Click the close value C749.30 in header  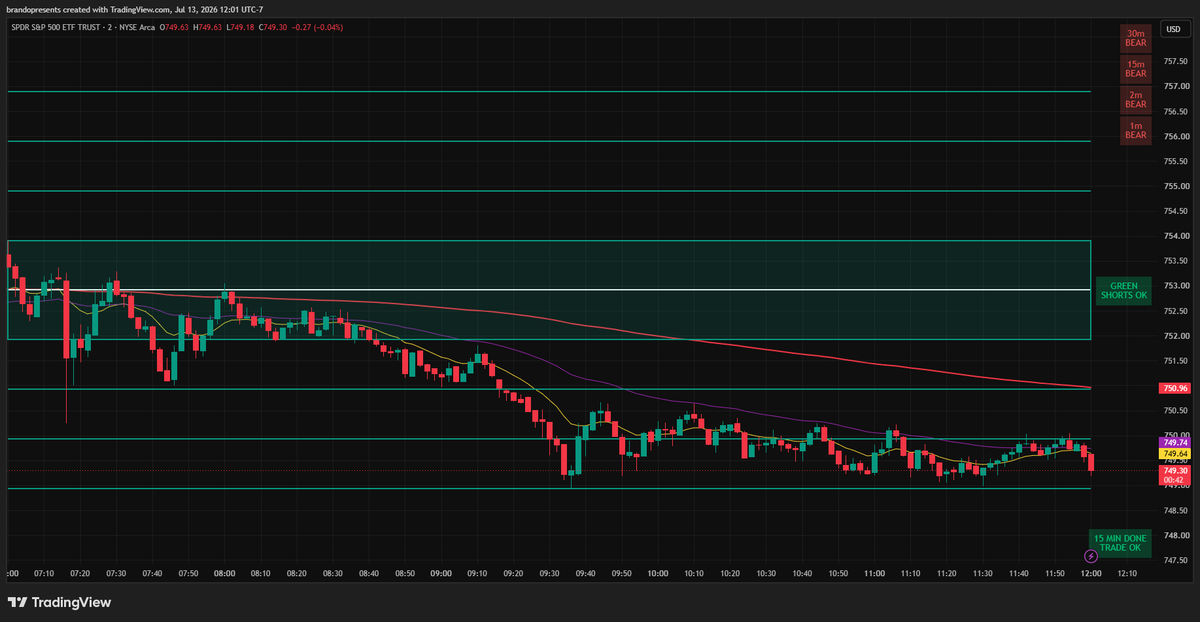point(275,27)
